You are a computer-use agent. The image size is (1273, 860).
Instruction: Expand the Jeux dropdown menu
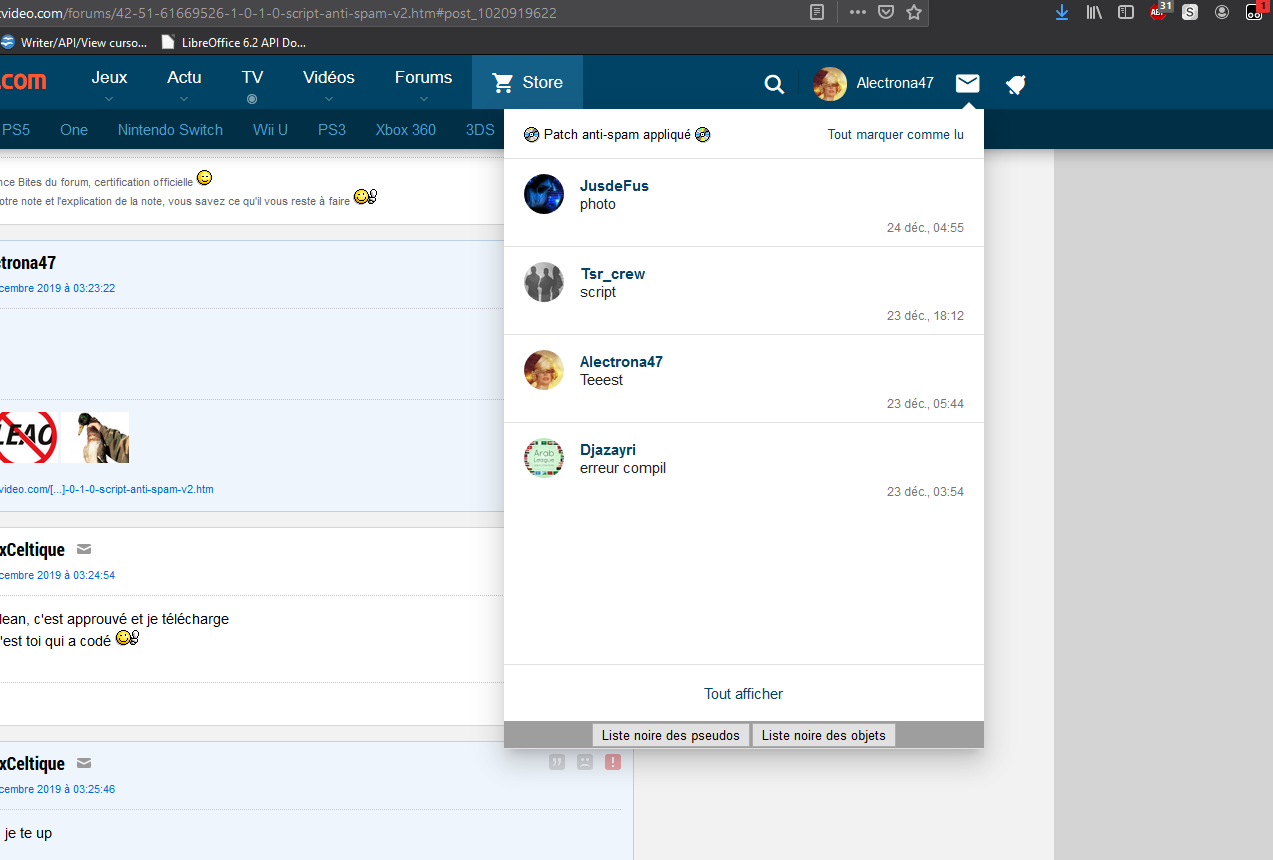[109, 84]
